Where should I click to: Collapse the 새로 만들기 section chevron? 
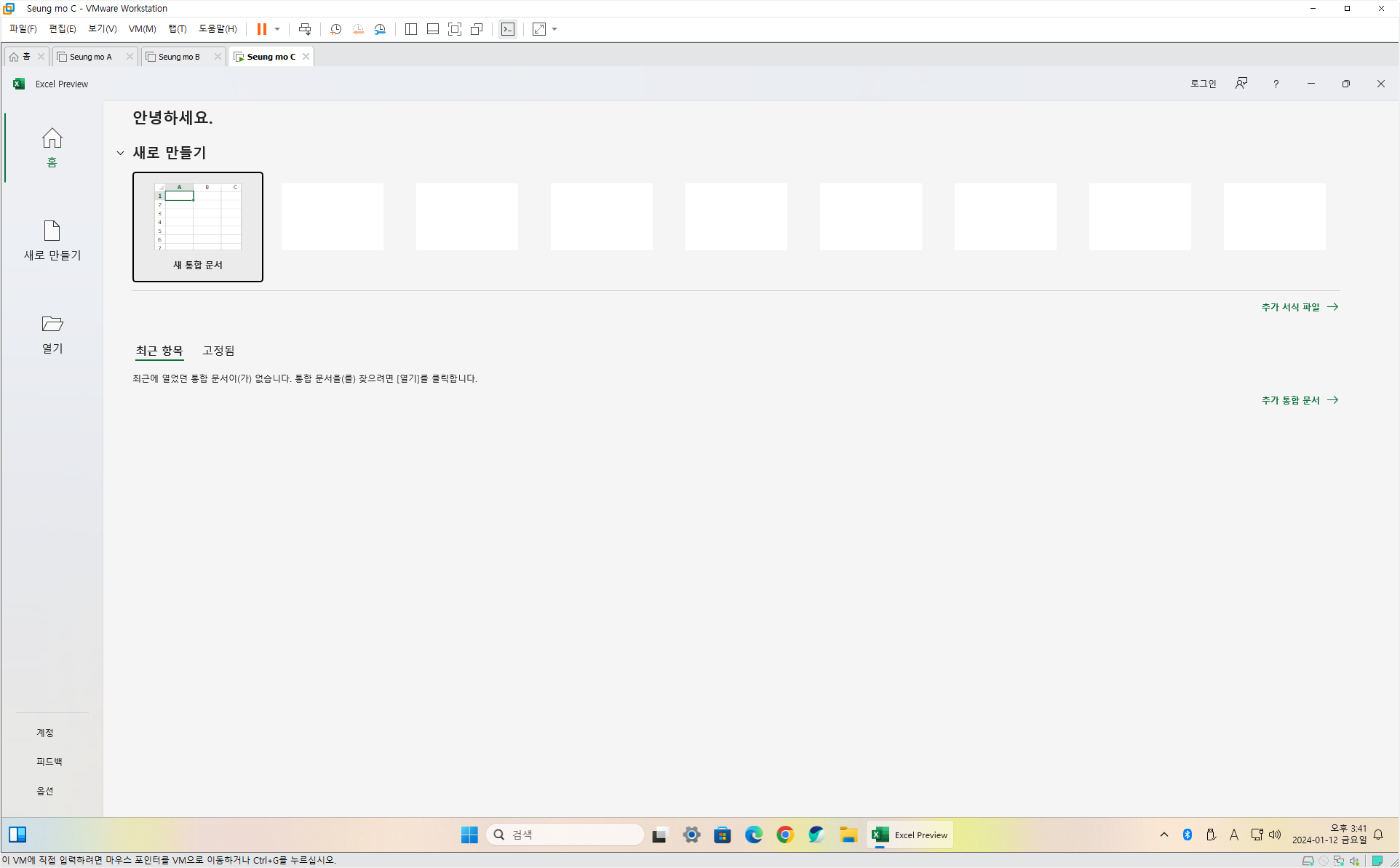[x=120, y=153]
